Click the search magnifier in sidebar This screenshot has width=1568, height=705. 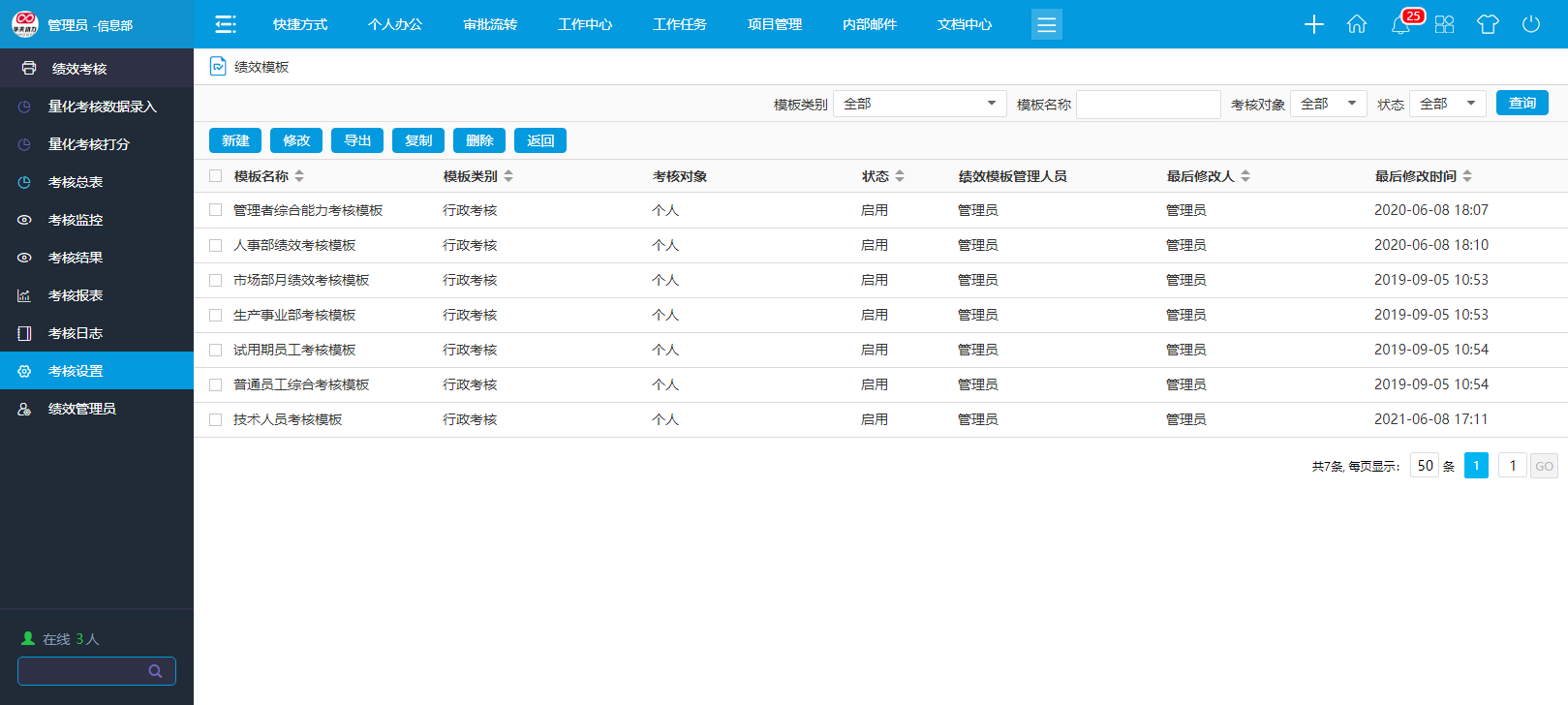(155, 671)
